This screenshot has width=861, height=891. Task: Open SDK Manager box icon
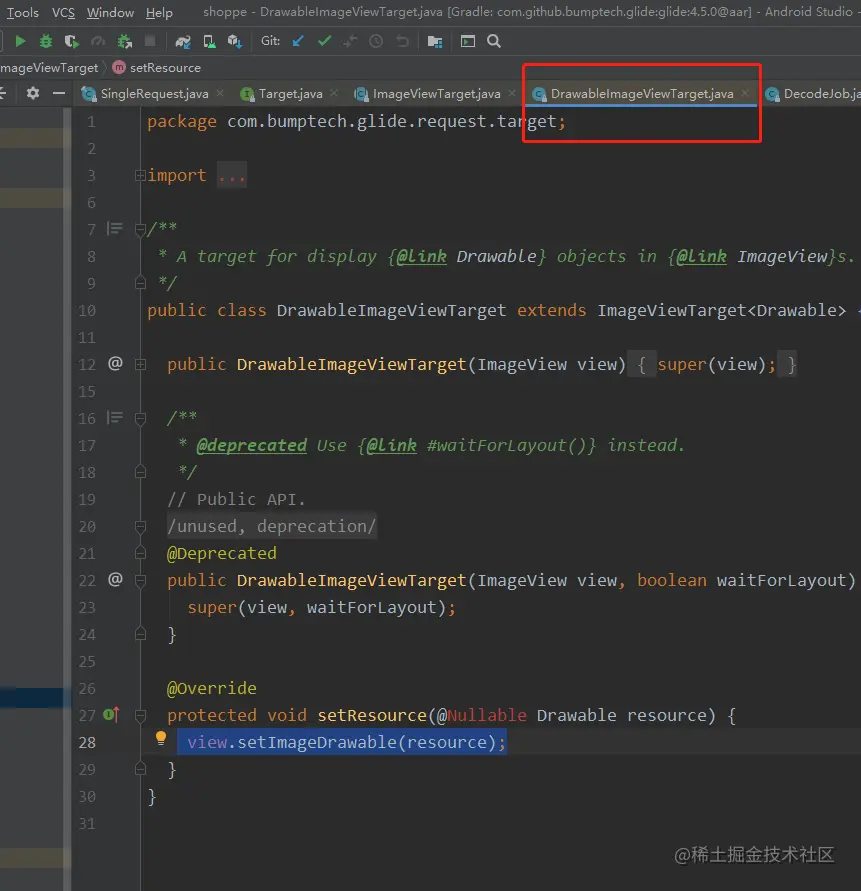[x=234, y=41]
